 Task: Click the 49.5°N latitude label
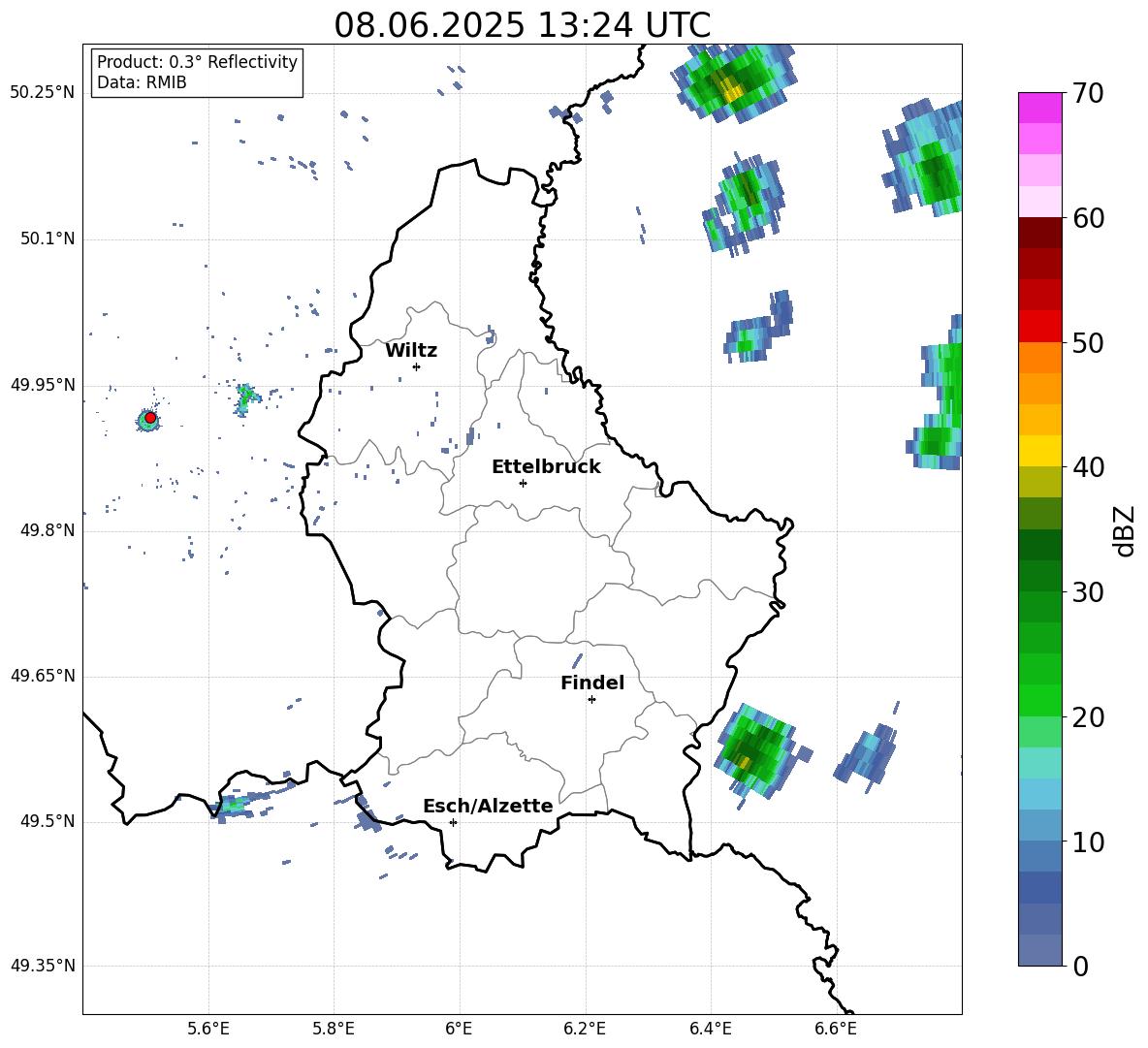pos(47,821)
